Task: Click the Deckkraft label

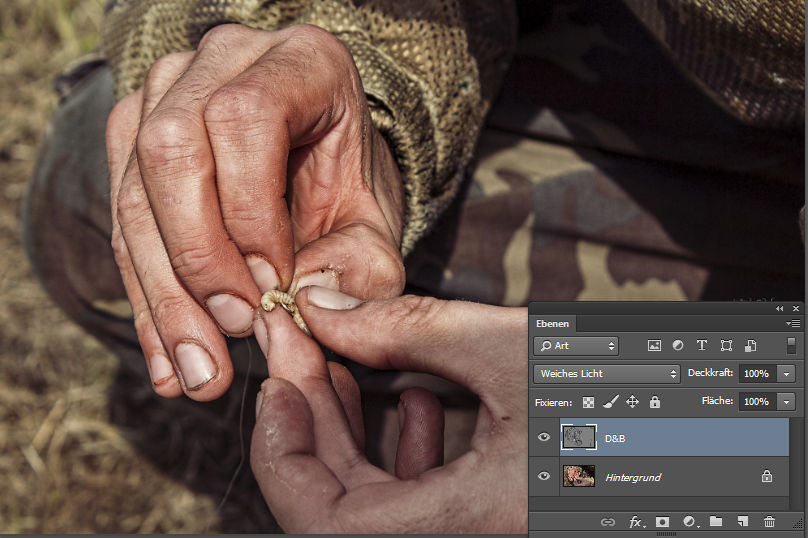Action: click(710, 373)
